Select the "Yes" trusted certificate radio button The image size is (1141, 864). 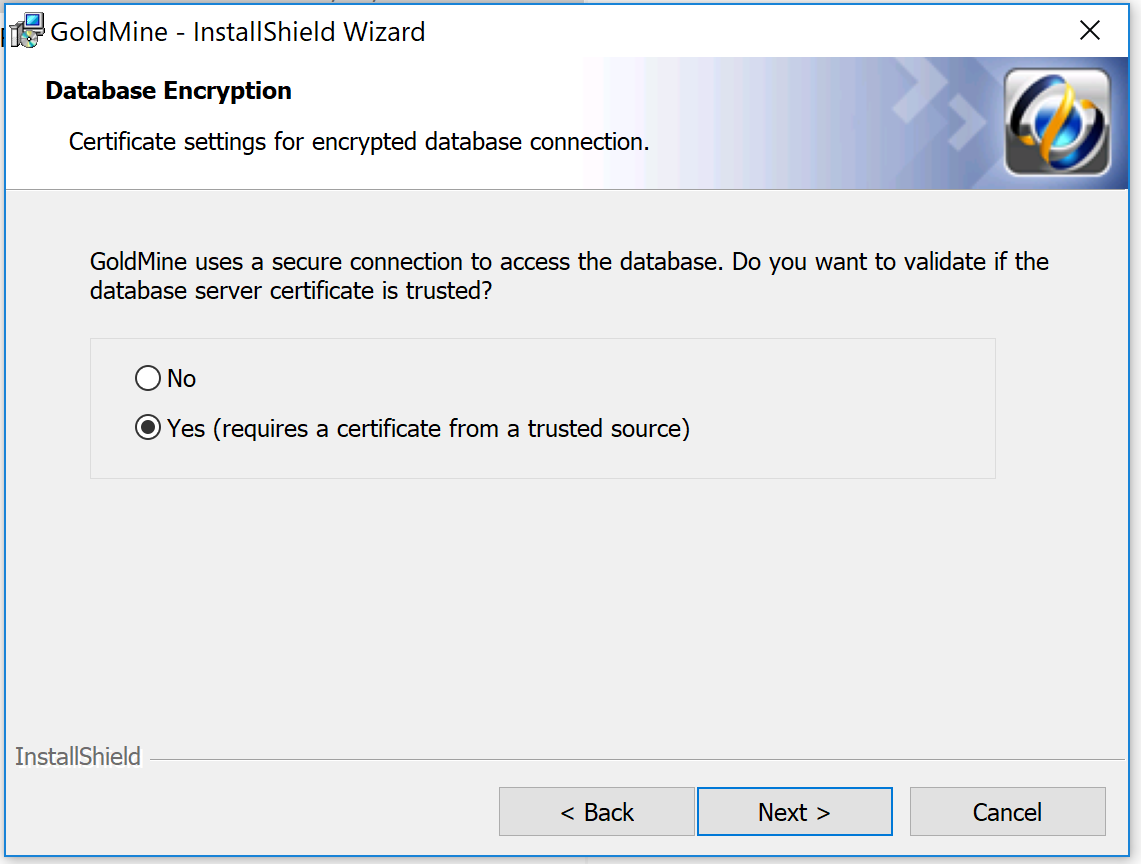148,428
